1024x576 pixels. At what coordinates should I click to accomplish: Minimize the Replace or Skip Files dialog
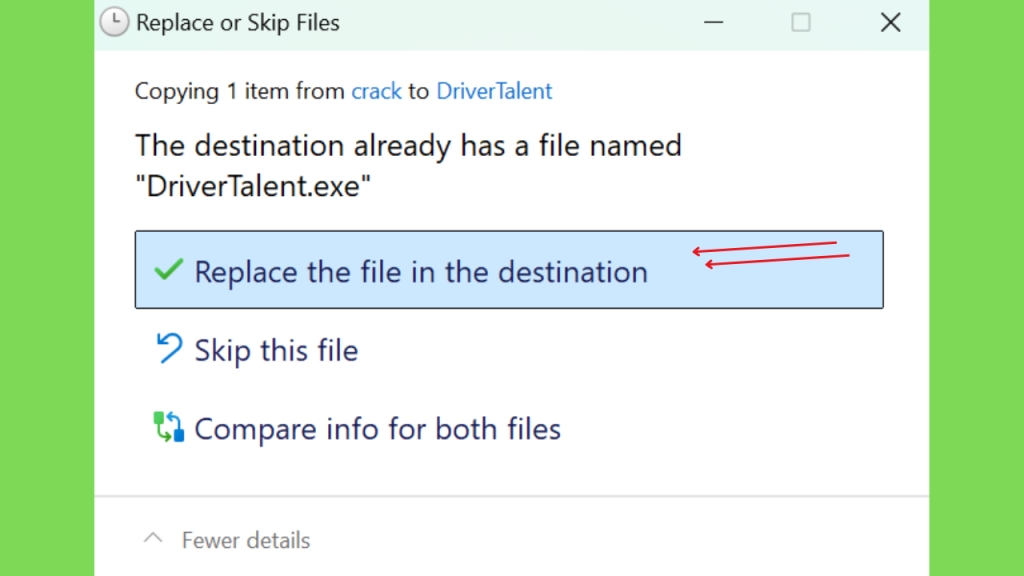714,22
